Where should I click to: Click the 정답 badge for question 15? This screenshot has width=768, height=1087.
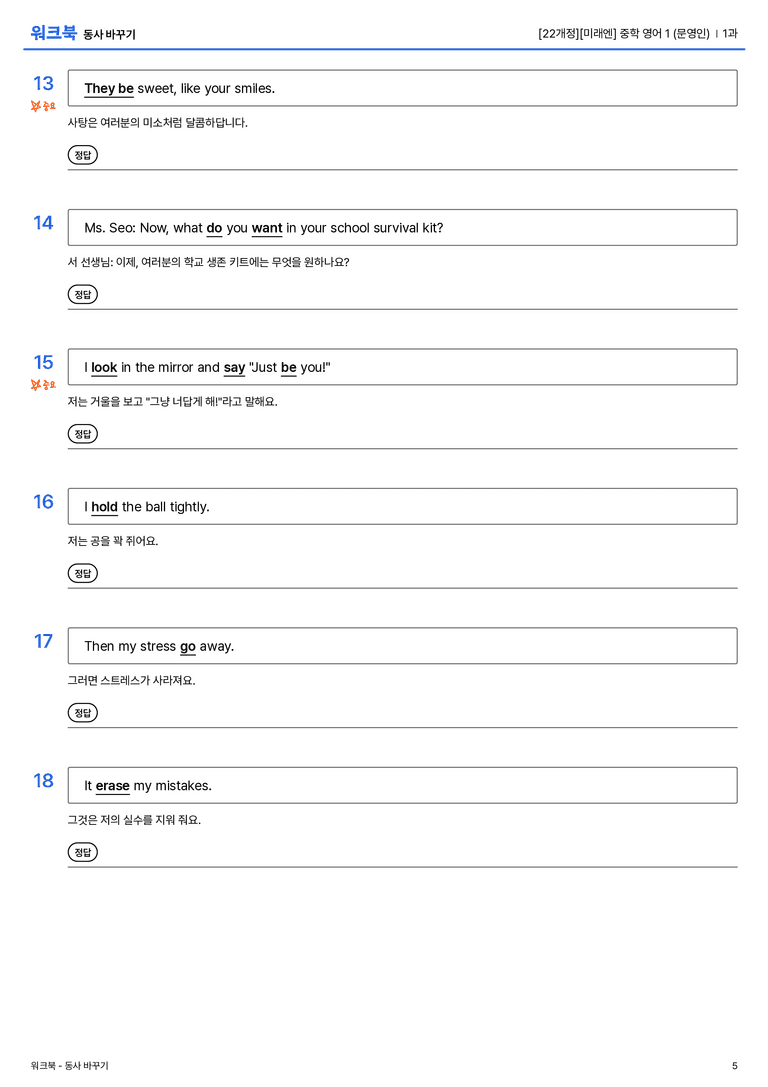click(82, 434)
